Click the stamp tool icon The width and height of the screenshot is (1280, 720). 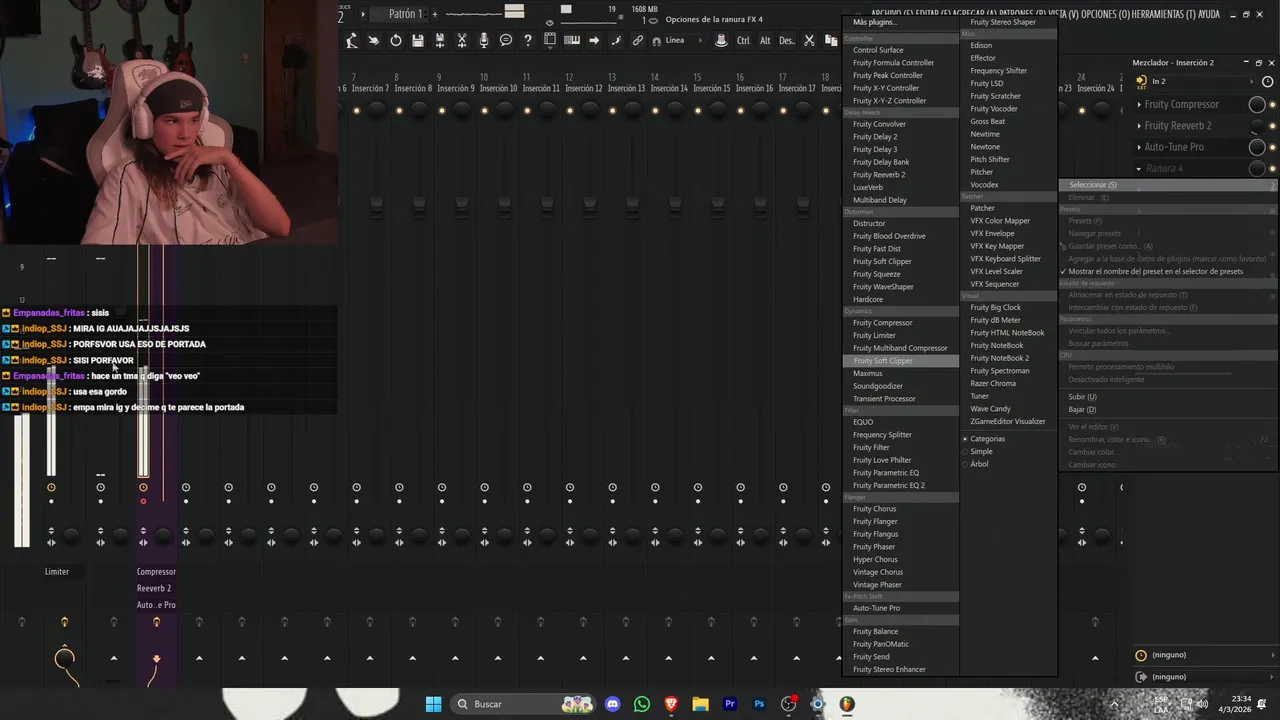click(x=721, y=40)
